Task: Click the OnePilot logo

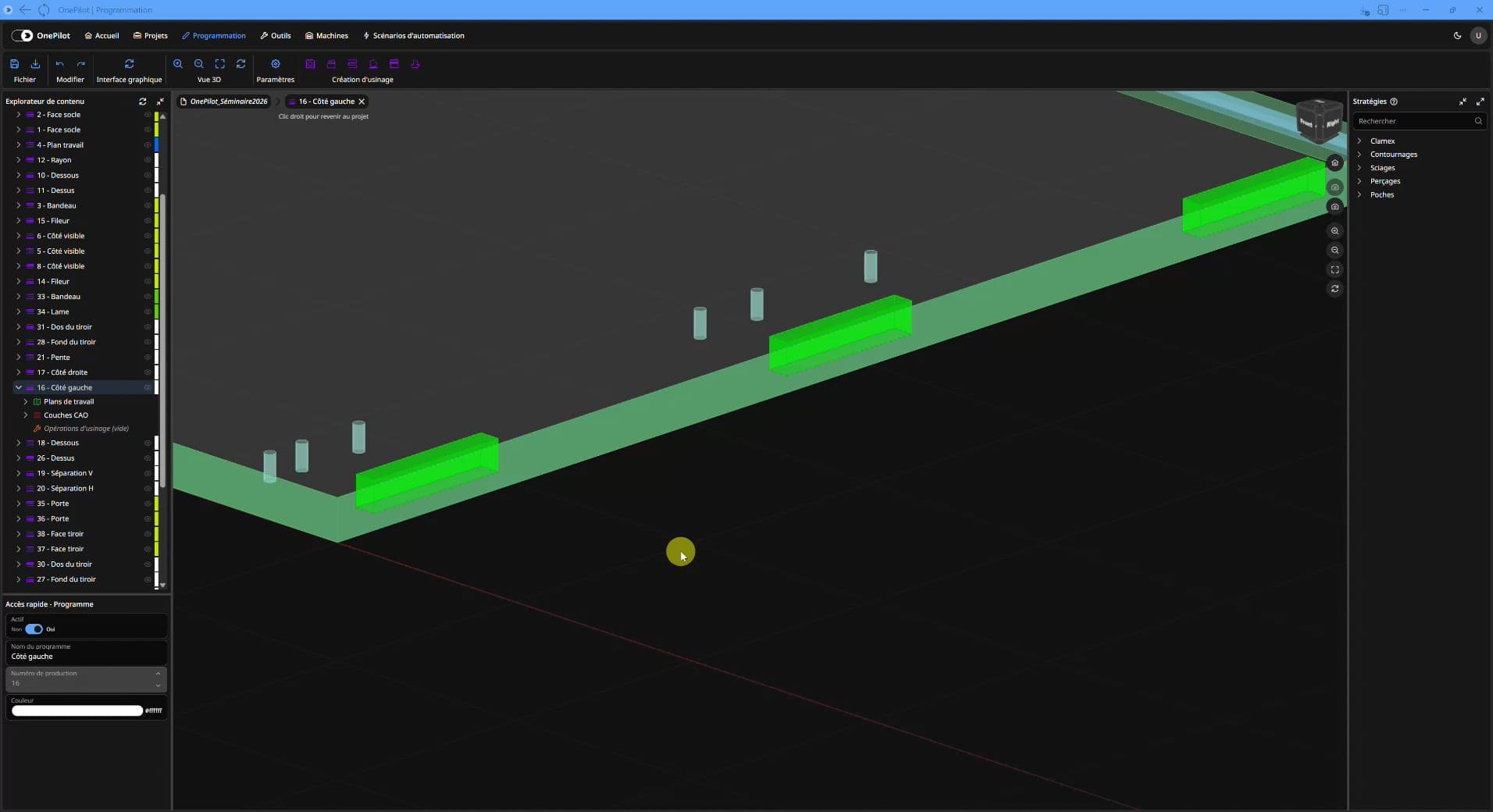Action: [41, 36]
